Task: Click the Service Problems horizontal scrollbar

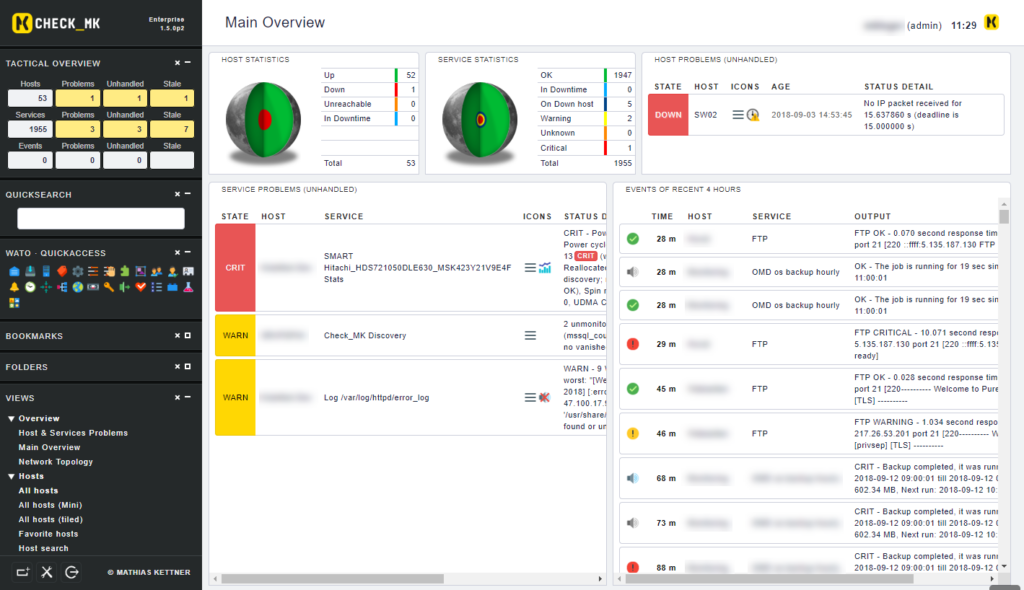Action: tap(332, 579)
